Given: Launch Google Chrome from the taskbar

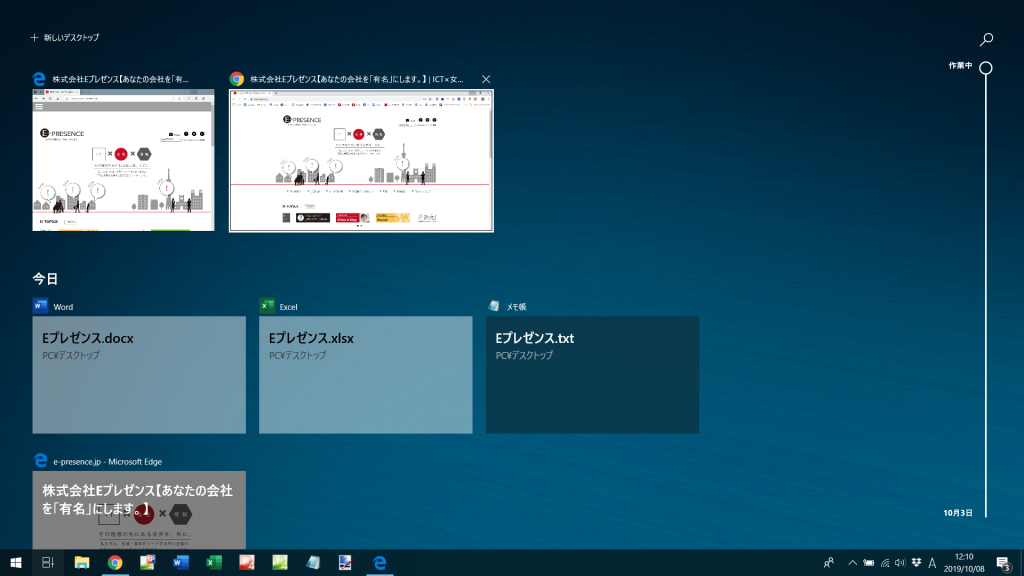Looking at the screenshot, I should tap(115, 562).
